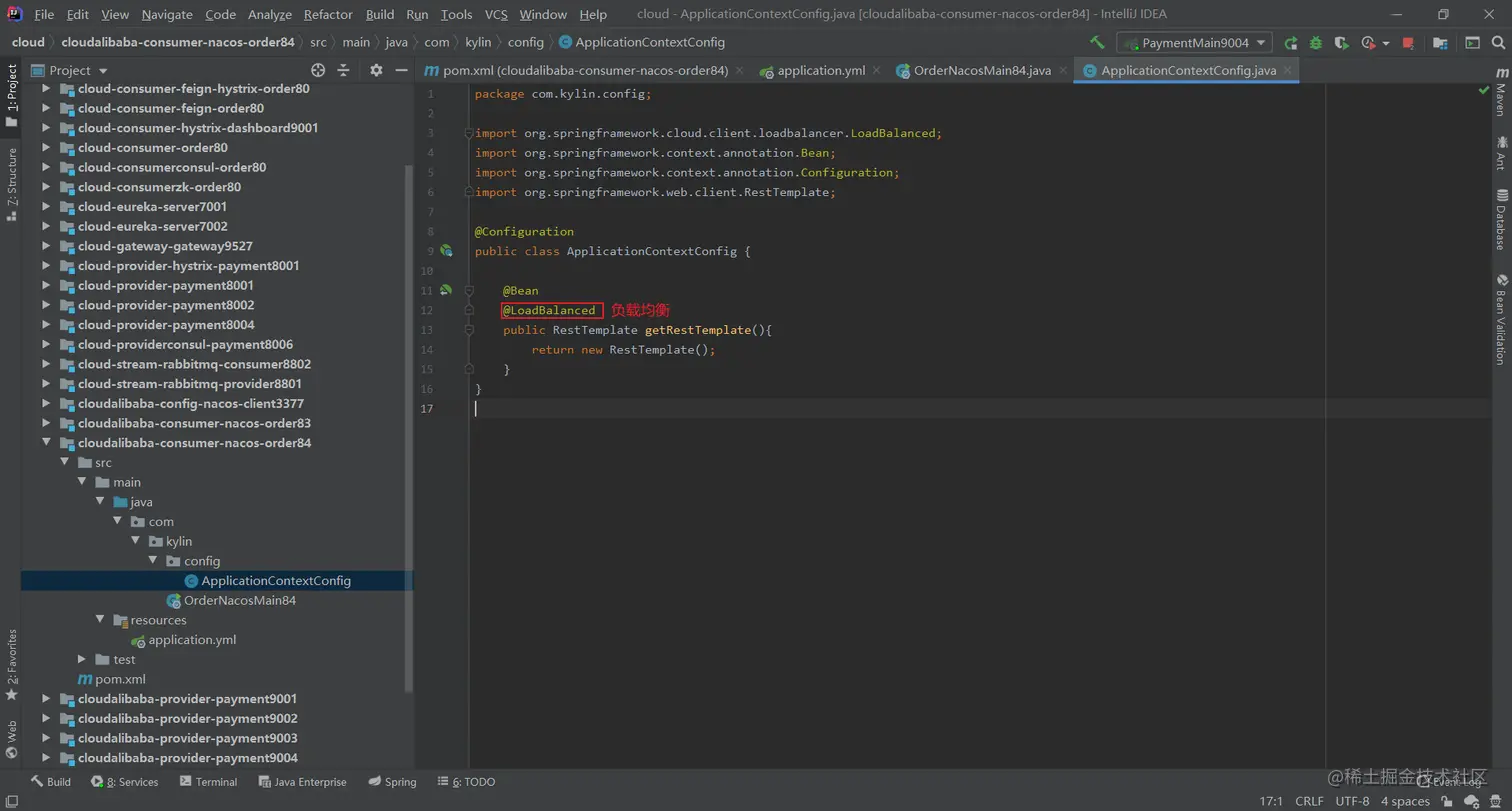
Task: Expand the cloud-gateway-gateway9527 module
Action: 46,246
